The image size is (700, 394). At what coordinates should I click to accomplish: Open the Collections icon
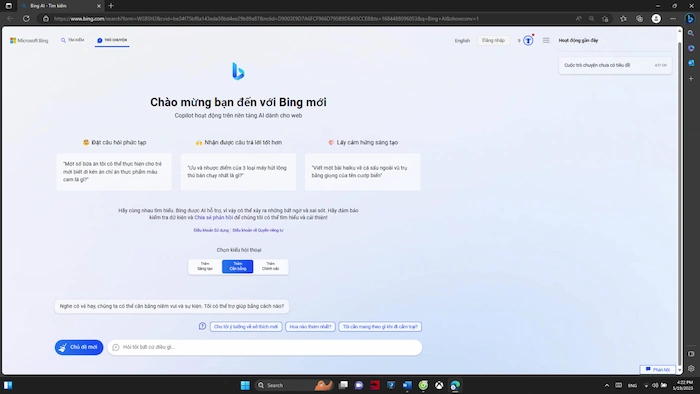(x=640, y=19)
